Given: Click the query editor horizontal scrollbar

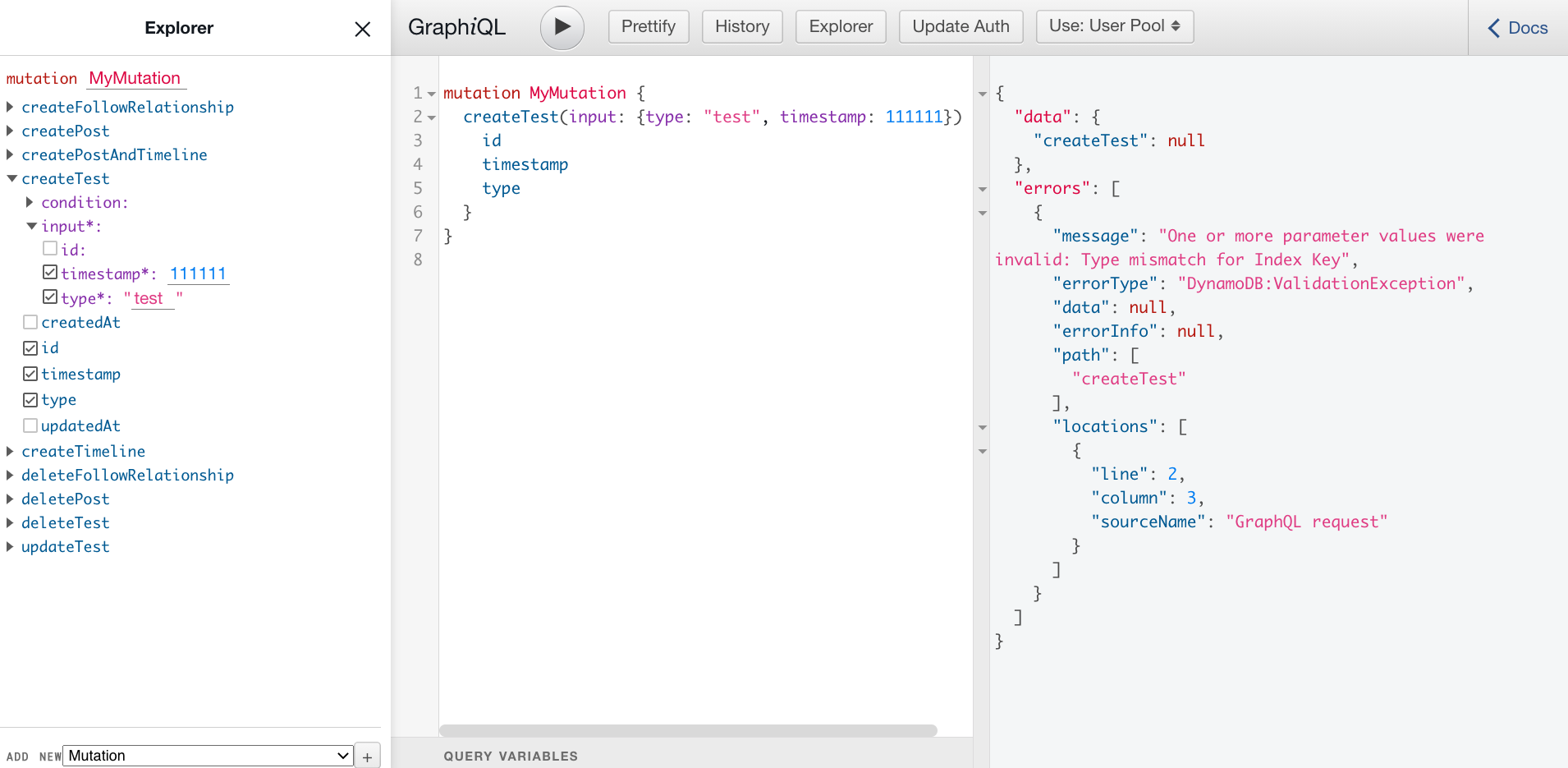Looking at the screenshot, I should click(x=688, y=730).
